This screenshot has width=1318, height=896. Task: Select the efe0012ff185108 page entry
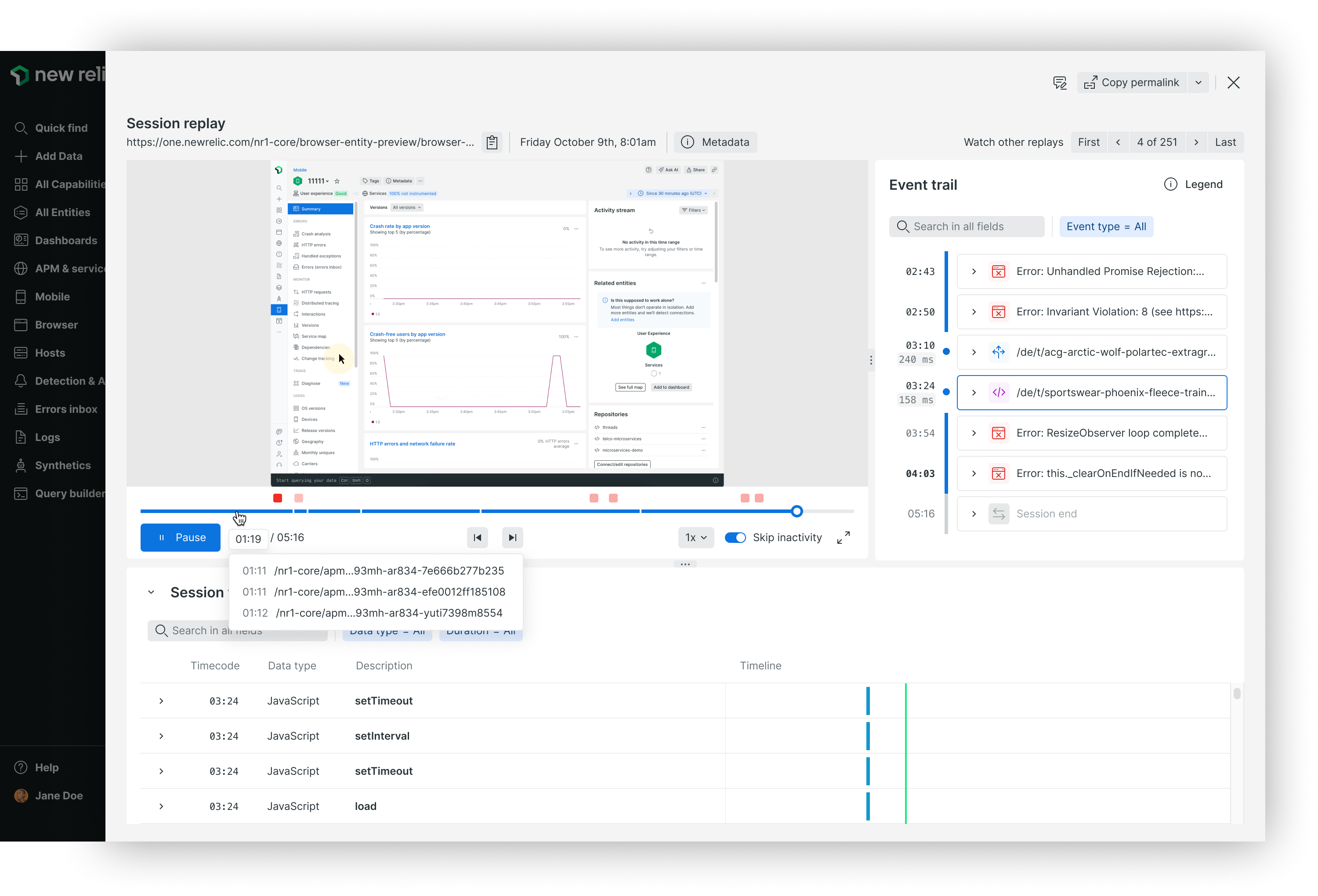point(374,592)
